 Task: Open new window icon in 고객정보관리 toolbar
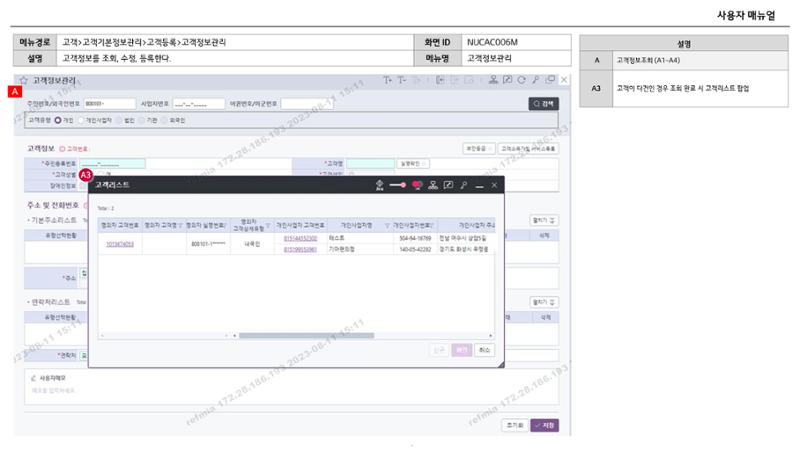point(550,80)
